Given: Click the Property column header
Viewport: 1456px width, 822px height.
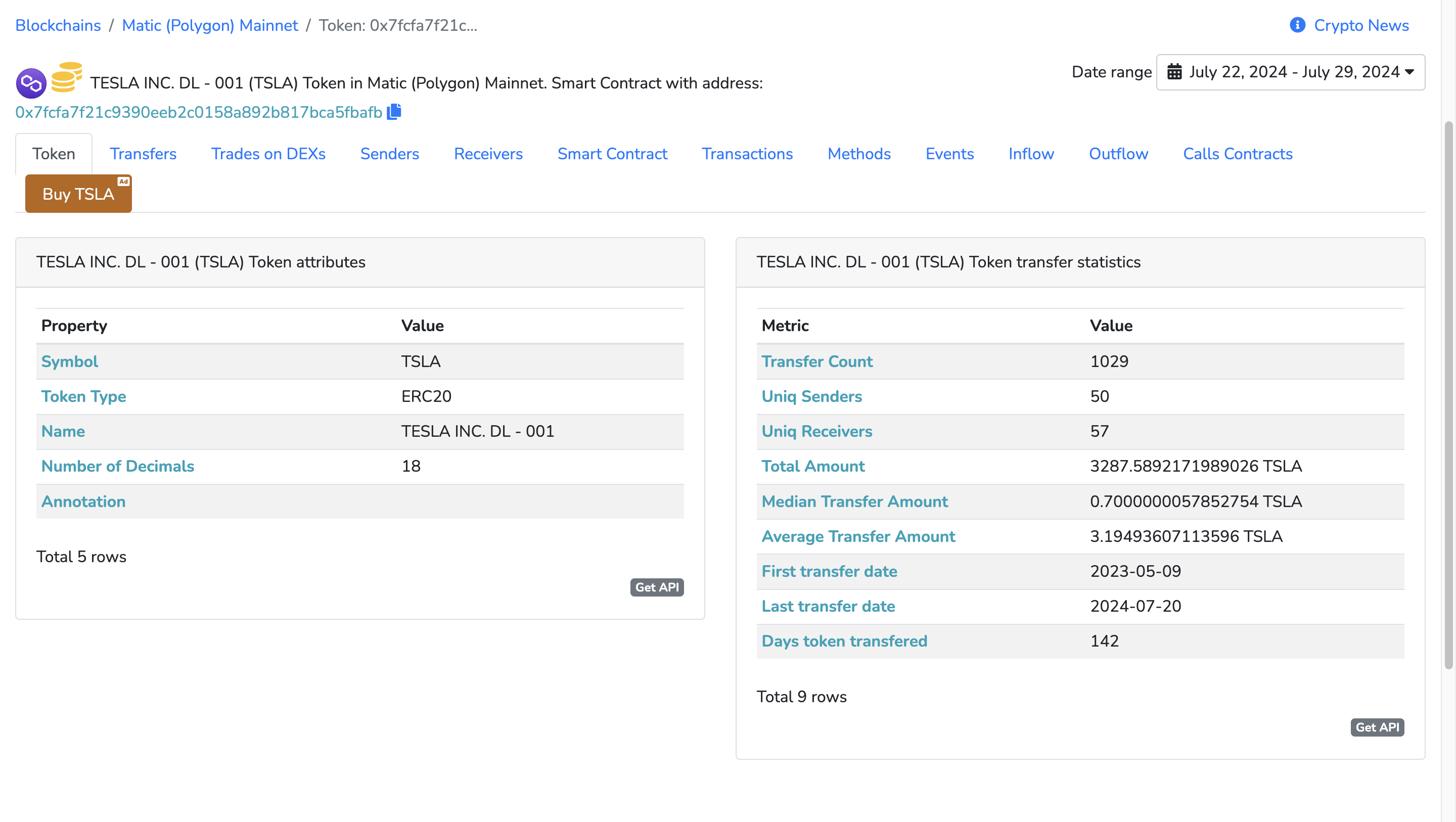Looking at the screenshot, I should pyautogui.click(x=74, y=326).
